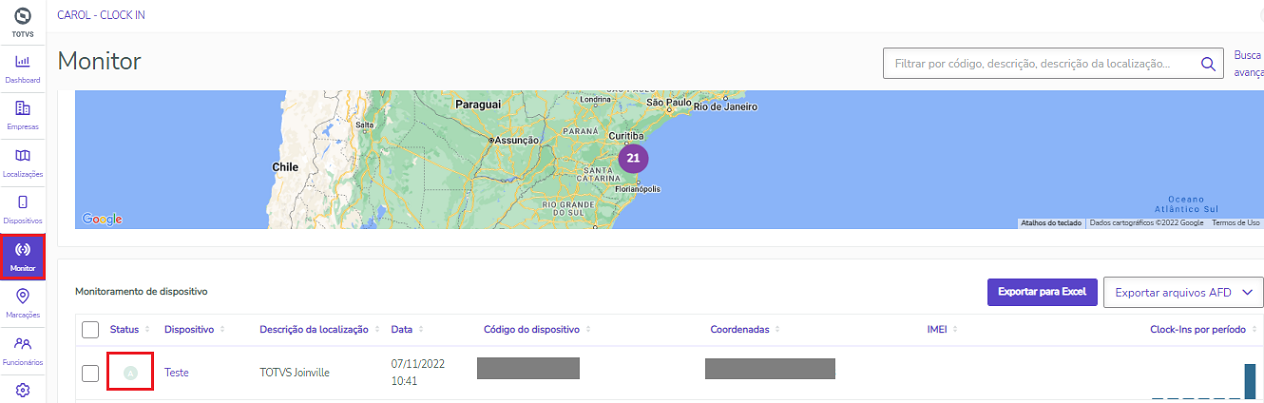Click the Clock-Ins bar chart for Teste
The height and width of the screenshot is (403, 1264).
point(1203,382)
